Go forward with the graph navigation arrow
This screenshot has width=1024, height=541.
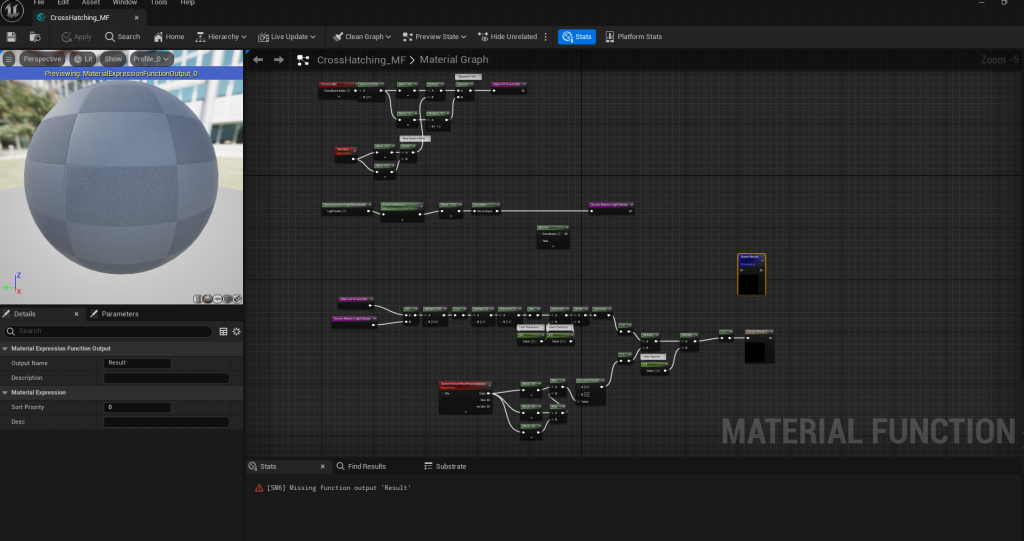[x=279, y=59]
